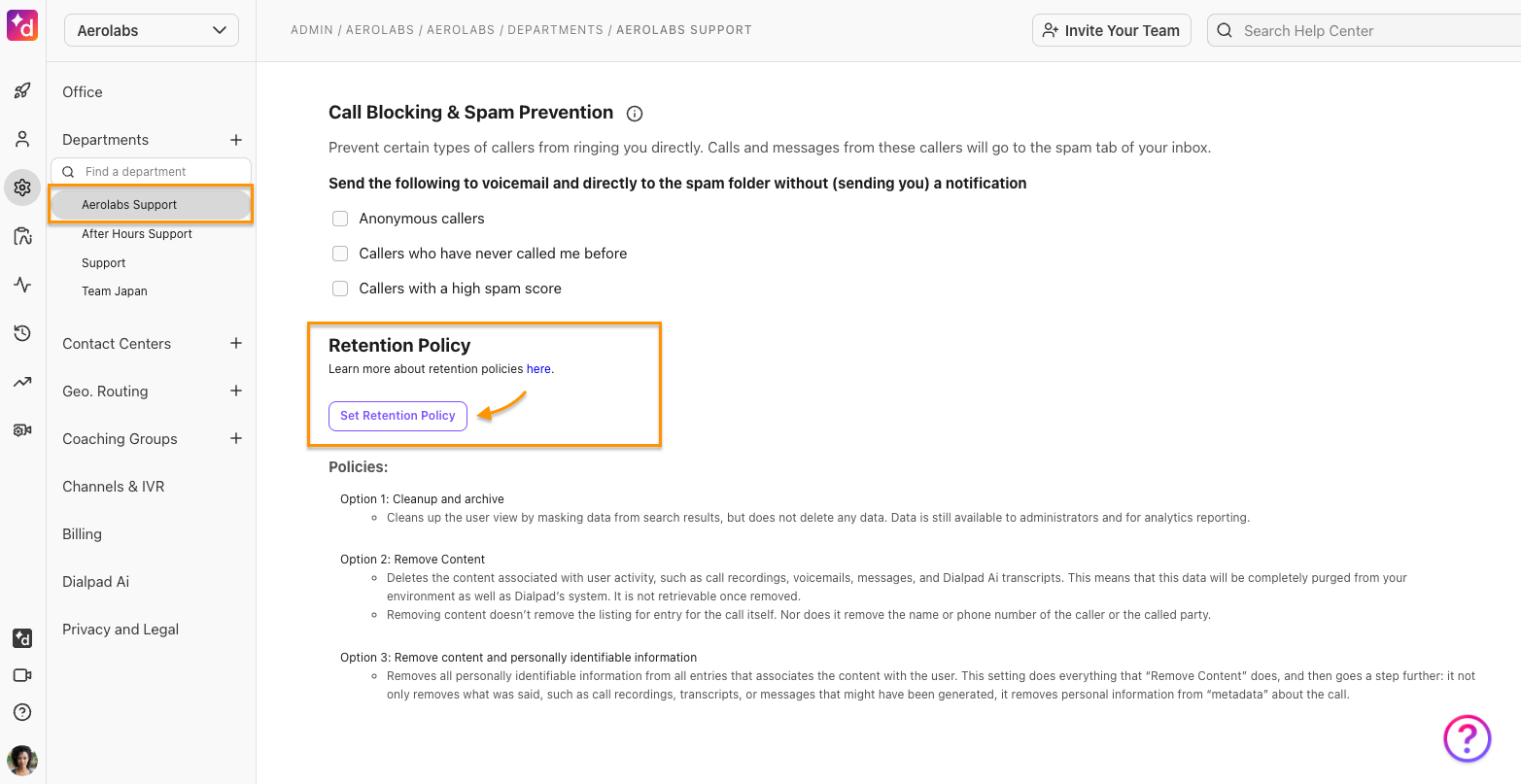Open the rocket launch icon in sidebar
Screen dimensions: 1521x784
point(22,91)
